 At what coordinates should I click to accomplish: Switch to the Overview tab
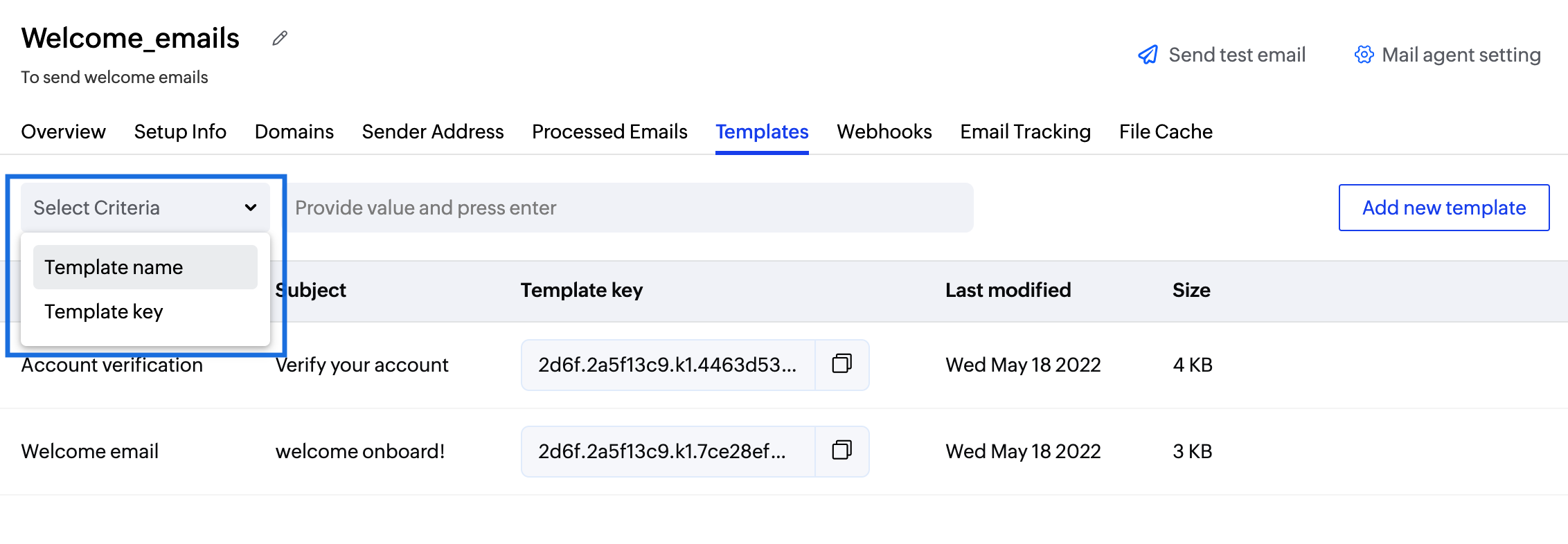coord(64,132)
